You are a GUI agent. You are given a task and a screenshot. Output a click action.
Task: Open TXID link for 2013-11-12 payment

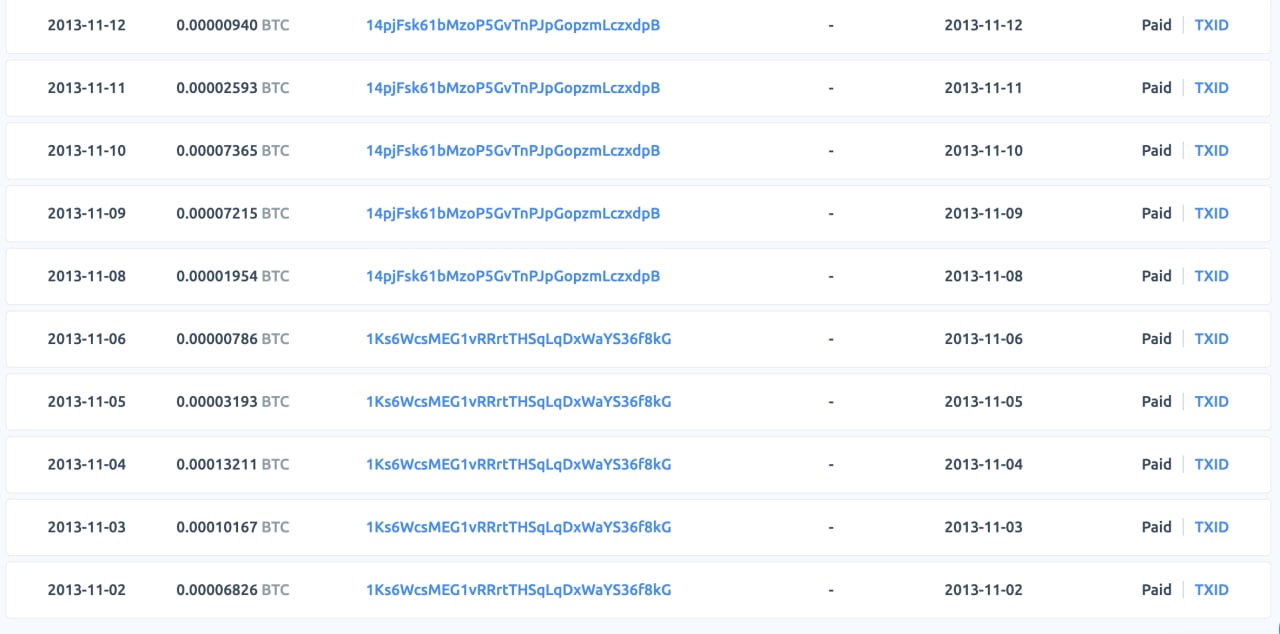tap(1211, 25)
